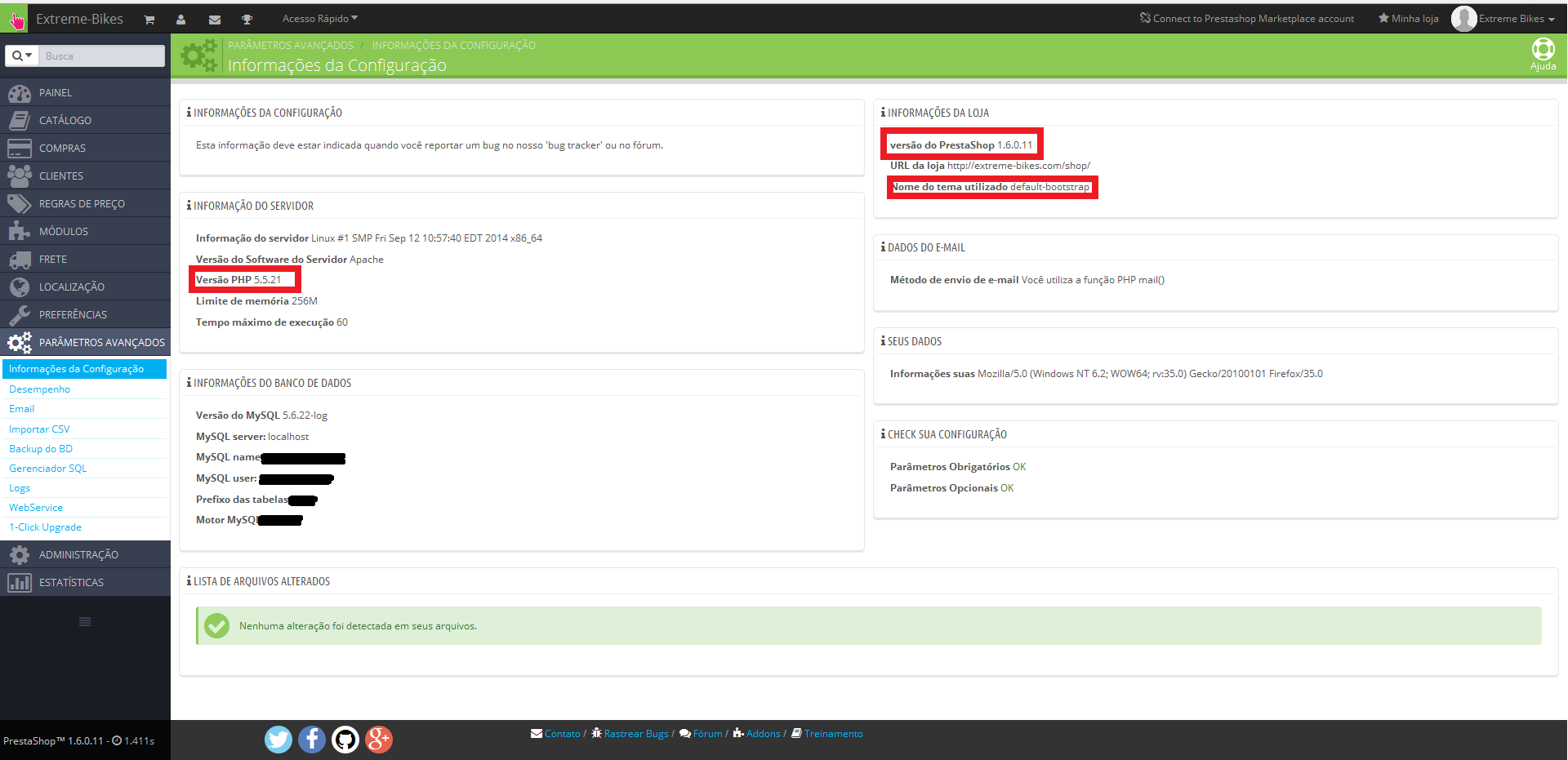Viewport: 1568px width, 760px height.
Task: Click the Clientes group icon in sidebar
Action: point(20,176)
